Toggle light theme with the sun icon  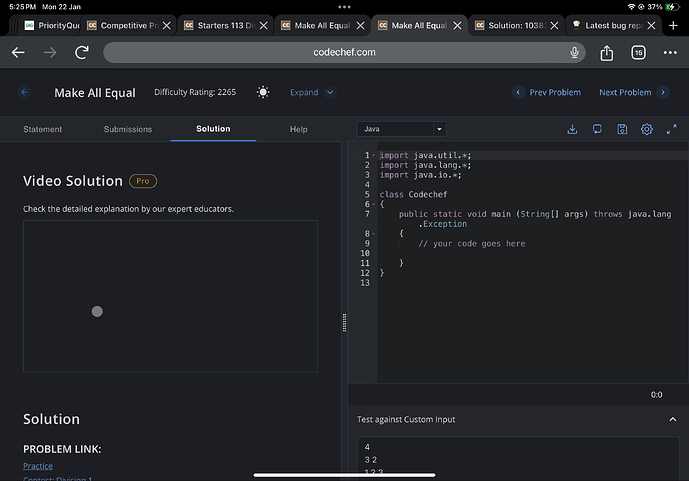263,92
